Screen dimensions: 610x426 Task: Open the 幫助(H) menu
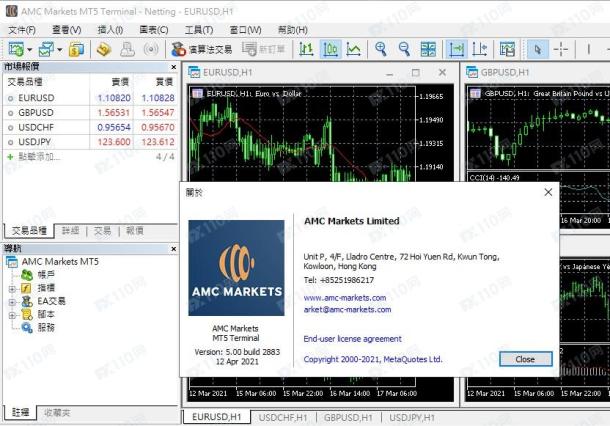pos(293,30)
